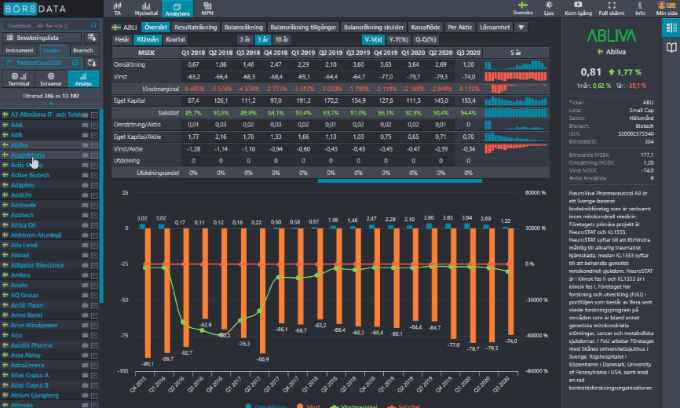Switch to the Balansräkning tab

[x=243, y=27]
